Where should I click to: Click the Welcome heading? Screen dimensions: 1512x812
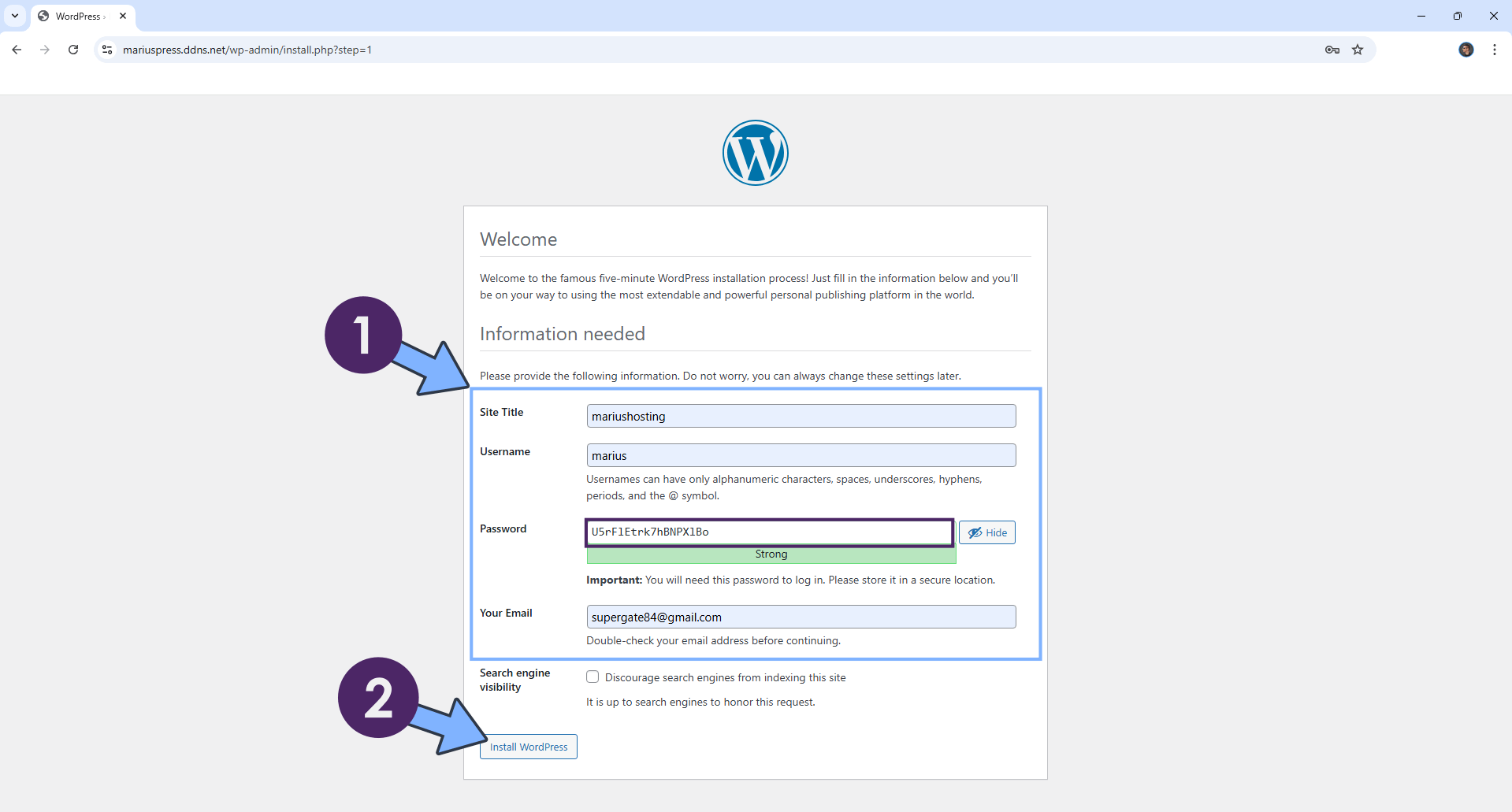point(518,239)
